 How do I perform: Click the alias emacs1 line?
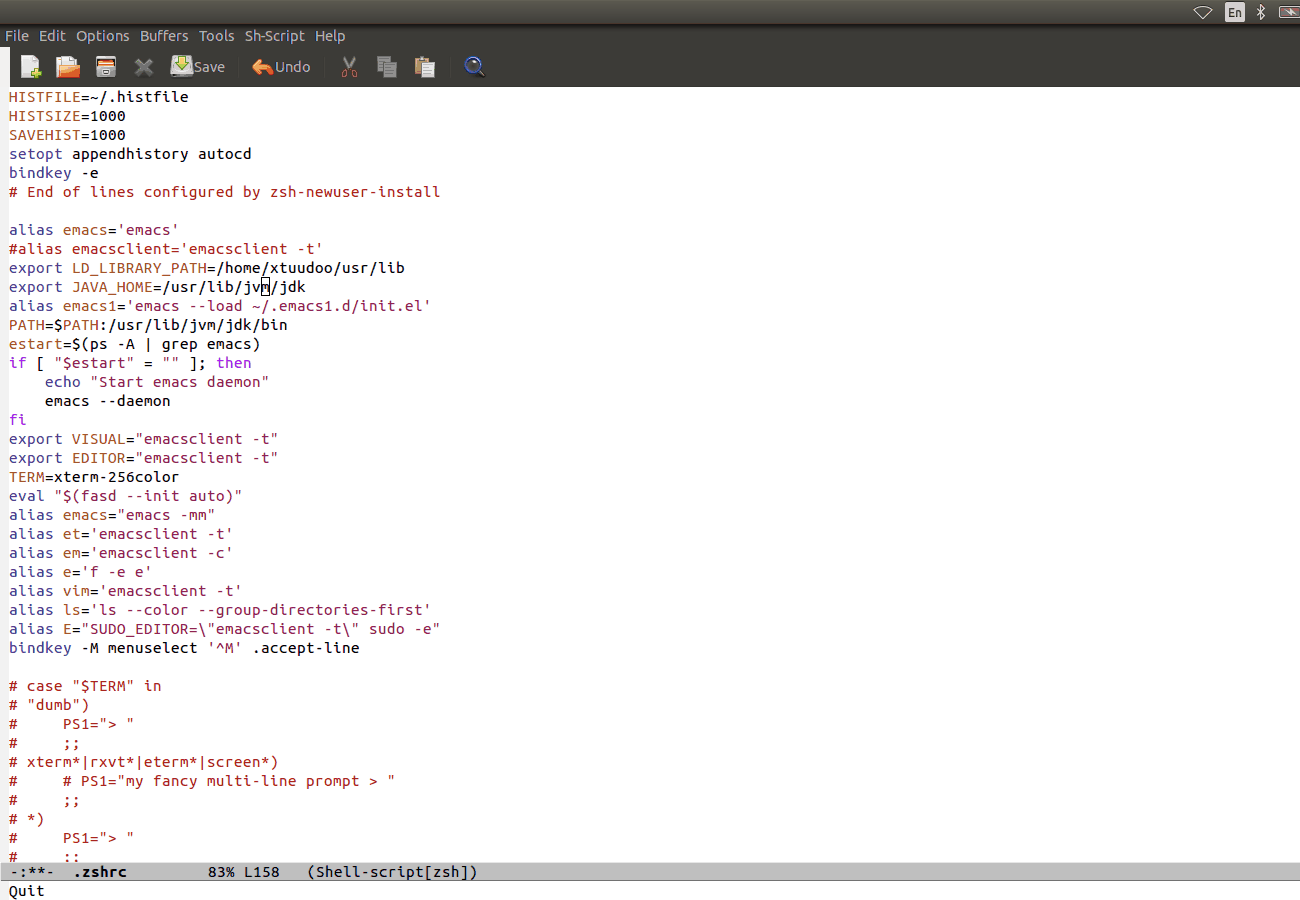click(220, 306)
